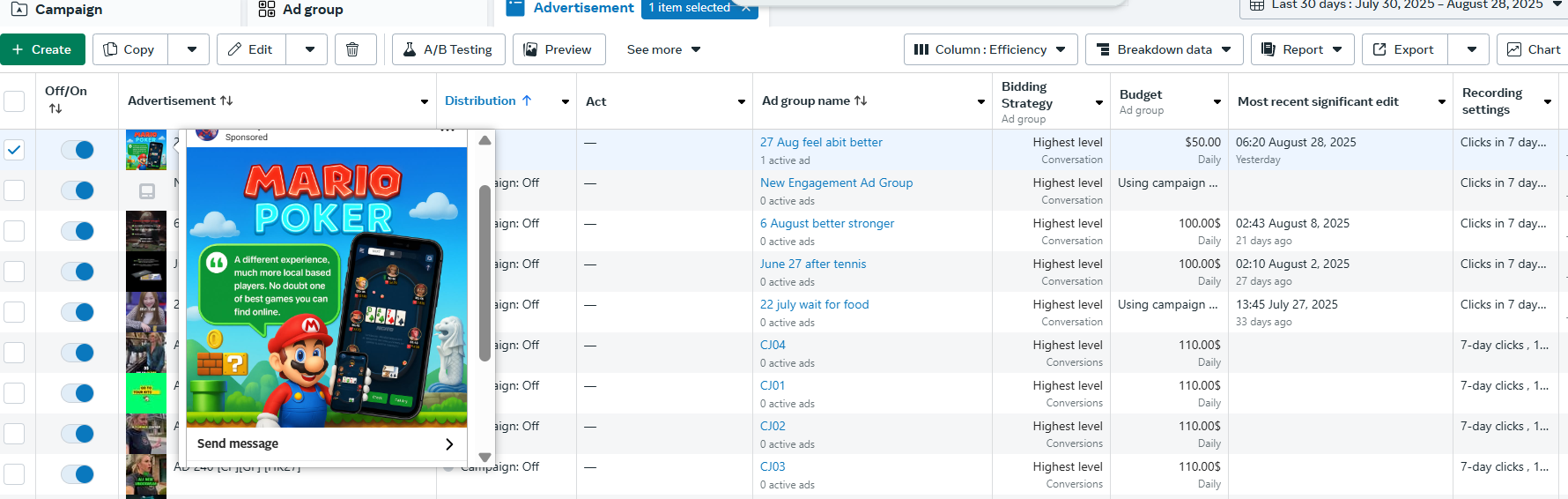Switch off the New Engagement Ad Group ad
The height and width of the screenshot is (499, 1568).
coord(78,190)
